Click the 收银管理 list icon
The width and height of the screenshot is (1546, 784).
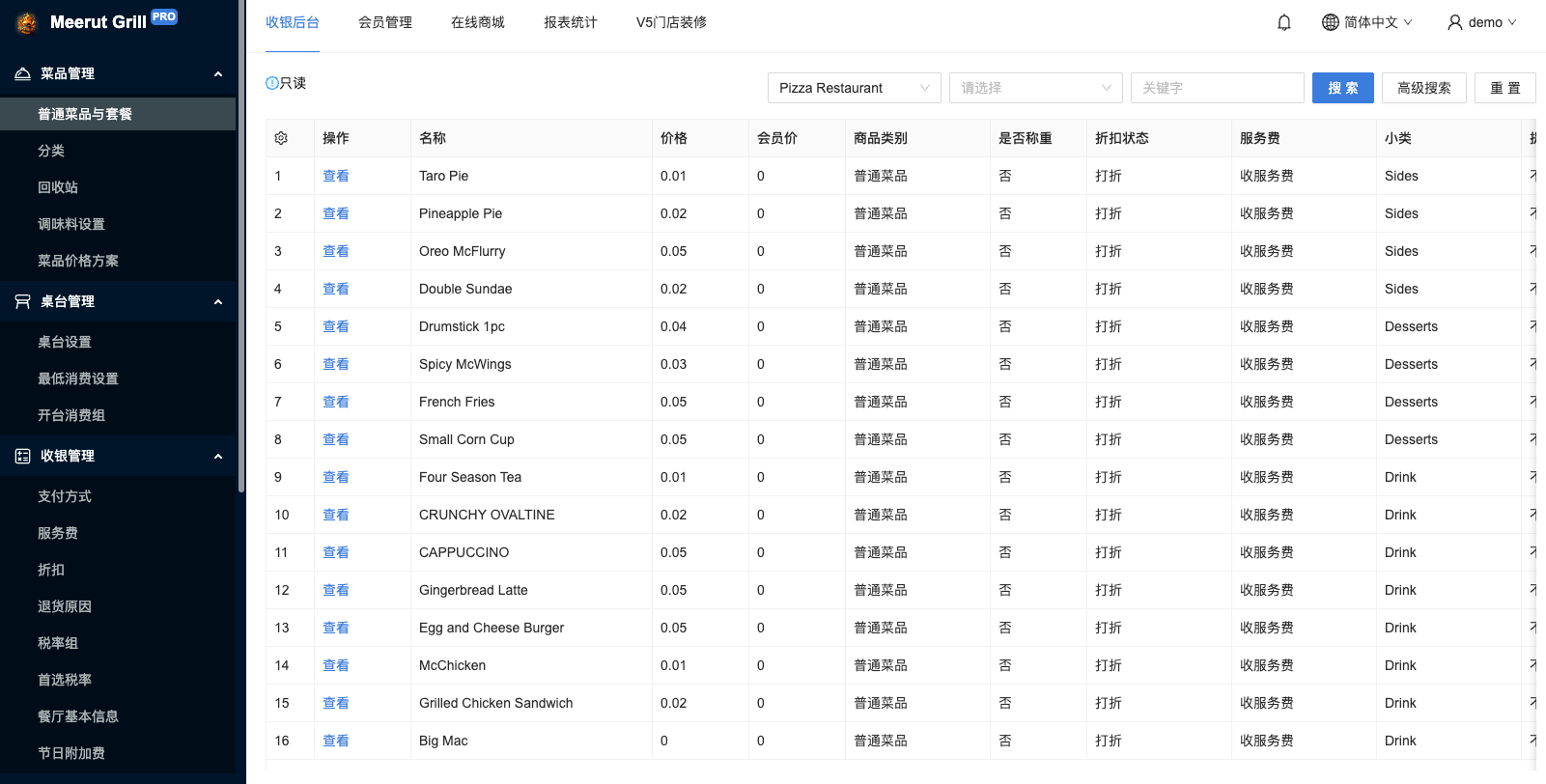coord(22,456)
